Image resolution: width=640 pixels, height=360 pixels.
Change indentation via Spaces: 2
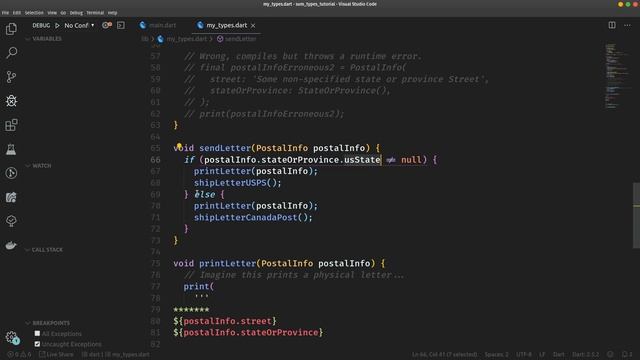coord(497,354)
